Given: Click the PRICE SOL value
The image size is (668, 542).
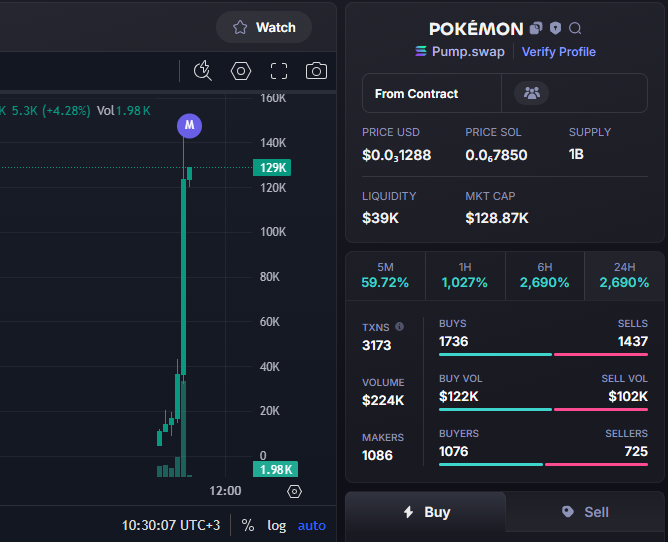Looking at the screenshot, I should [x=496, y=155].
